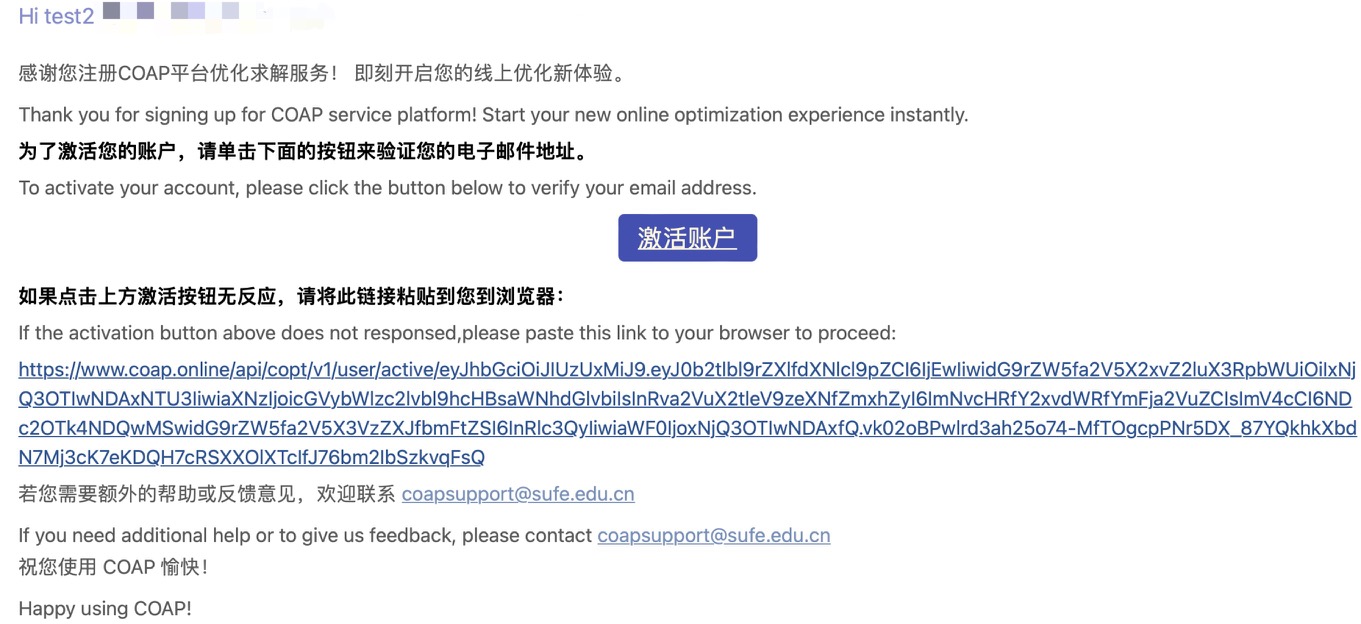
Task: Click the 激活账户 activation button
Action: pos(687,238)
